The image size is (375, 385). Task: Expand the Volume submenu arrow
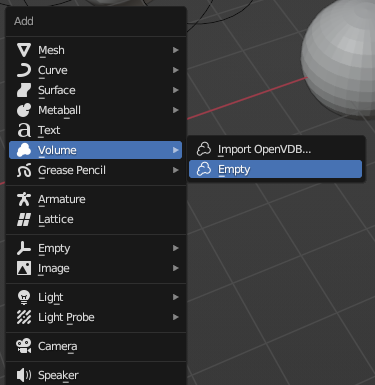click(x=176, y=150)
